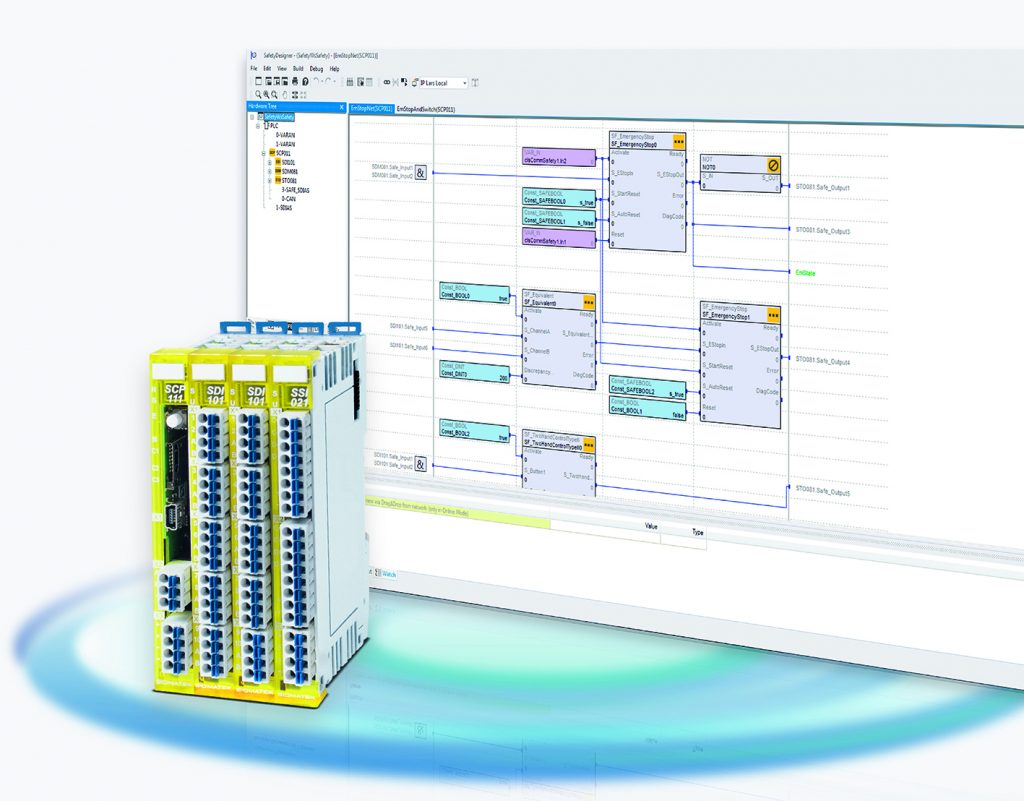Click the Redo arrow icon
This screenshot has width=1024, height=801.
coord(326,81)
